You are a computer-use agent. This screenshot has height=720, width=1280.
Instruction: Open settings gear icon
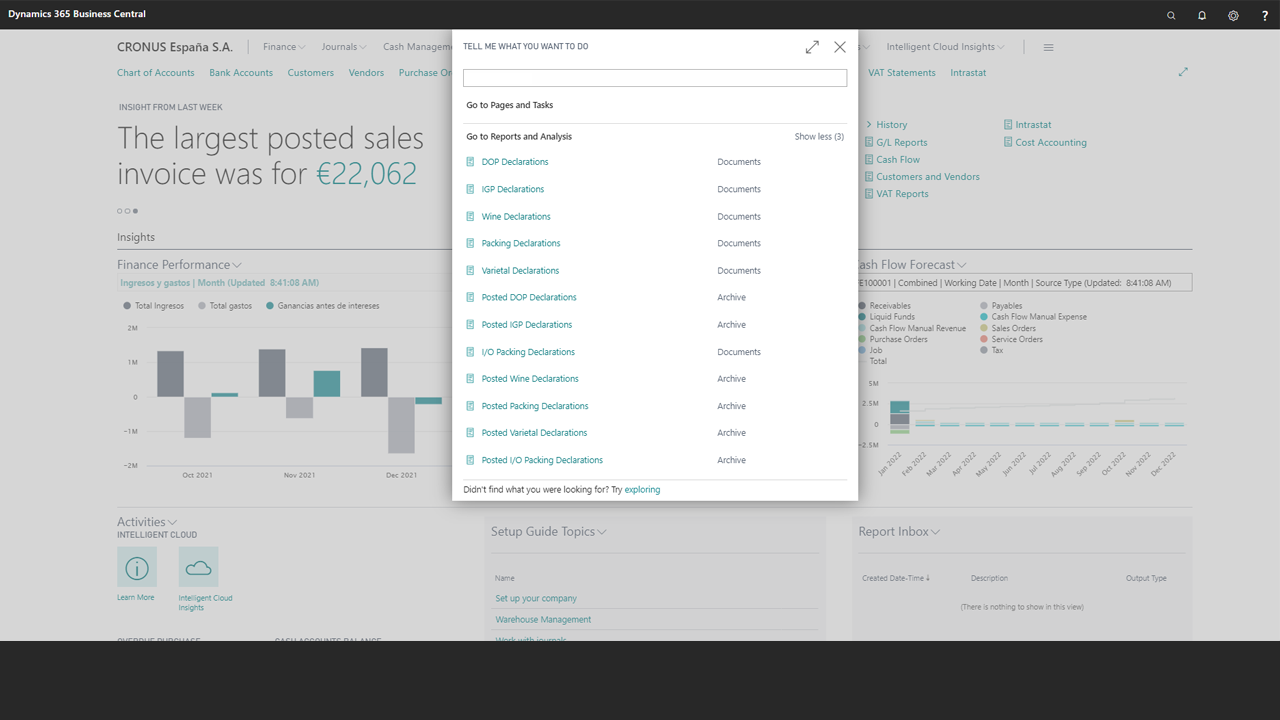coord(1233,15)
